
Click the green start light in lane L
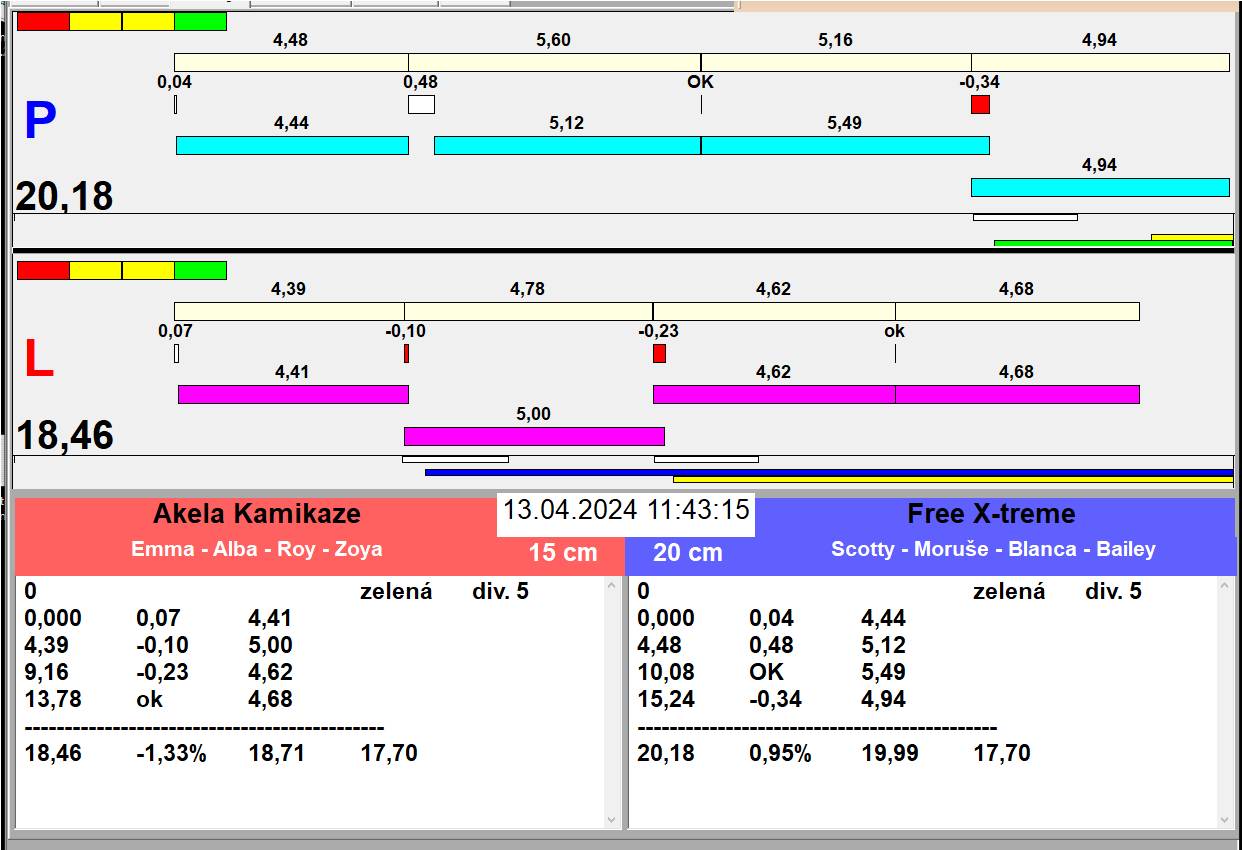pos(200,270)
